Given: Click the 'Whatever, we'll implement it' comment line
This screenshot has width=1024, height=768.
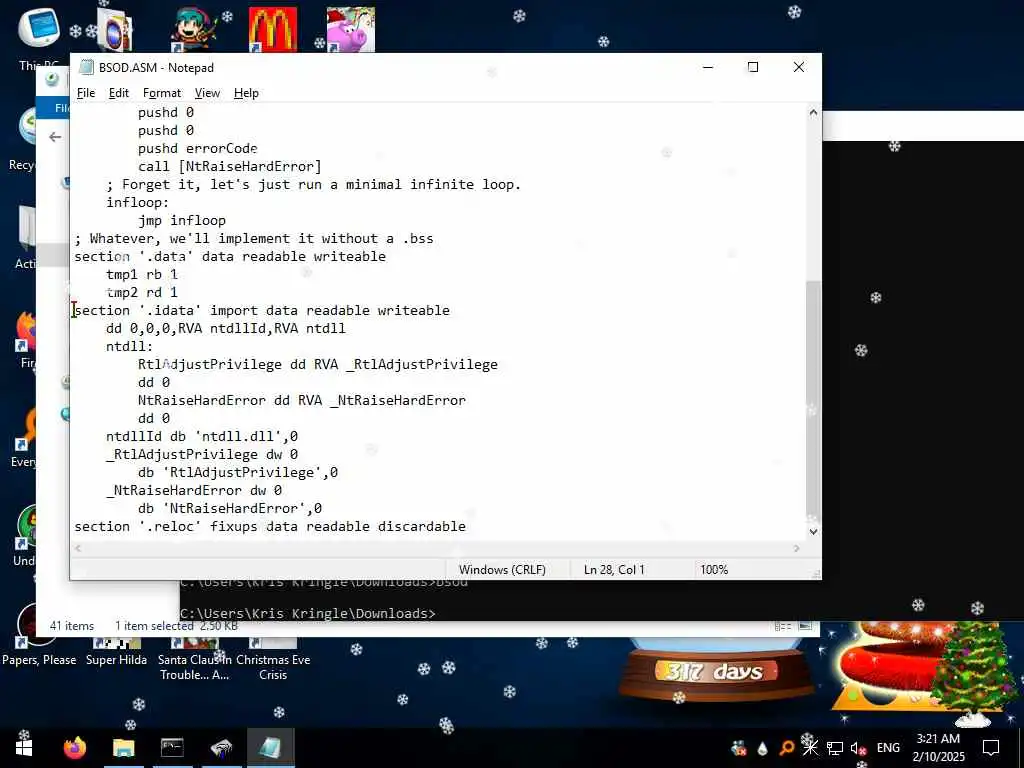Looking at the screenshot, I should [254, 238].
